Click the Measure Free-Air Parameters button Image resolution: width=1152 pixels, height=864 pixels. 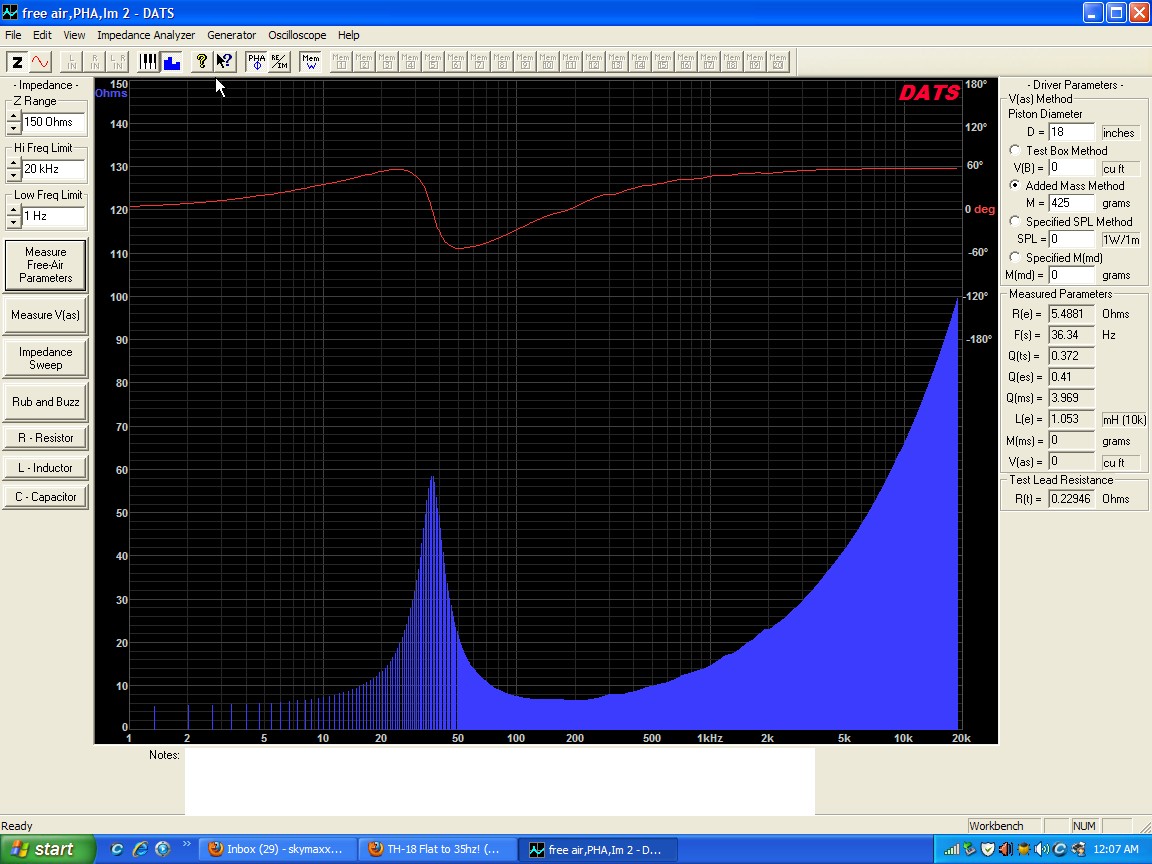pyautogui.click(x=46, y=265)
